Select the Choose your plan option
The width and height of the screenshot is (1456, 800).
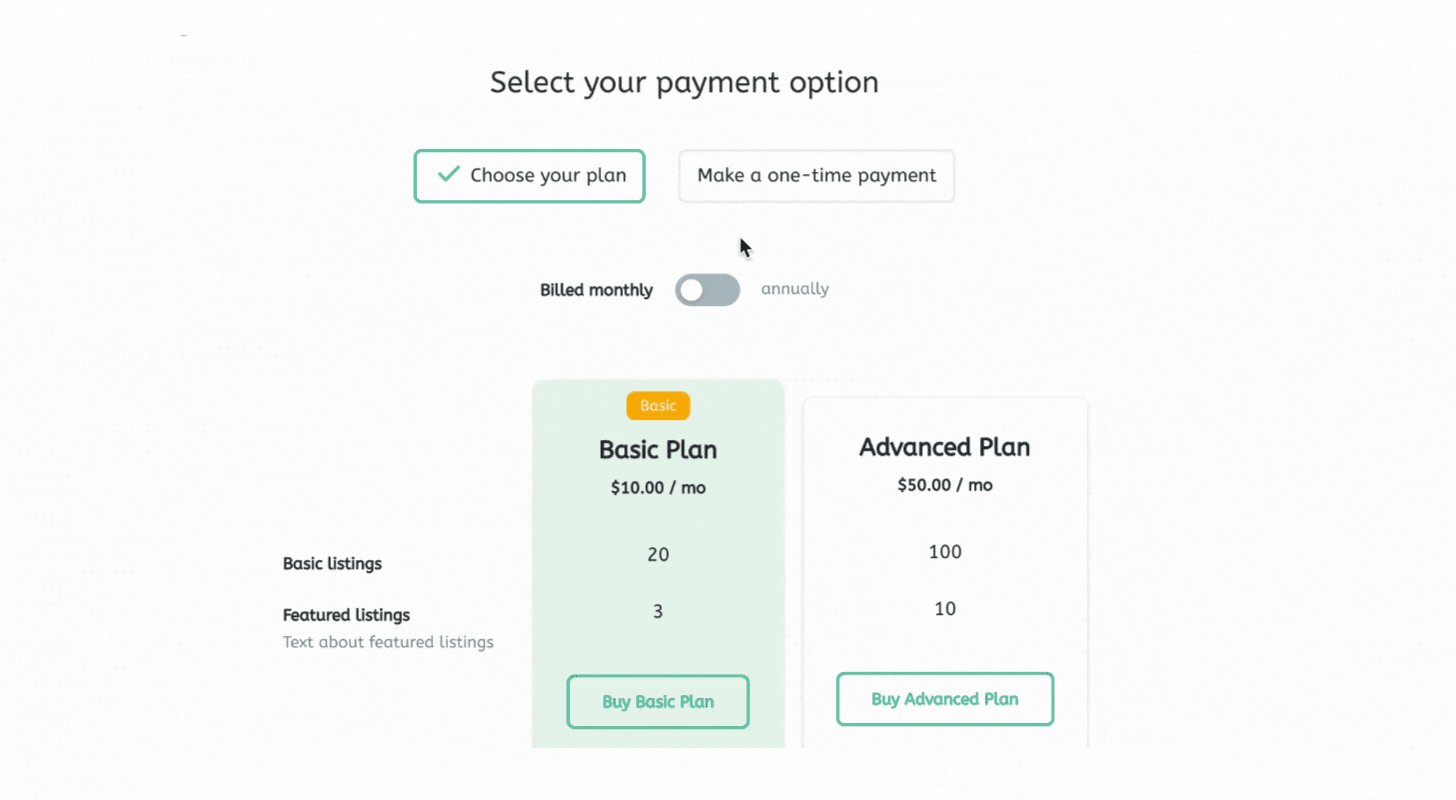pyautogui.click(x=529, y=175)
